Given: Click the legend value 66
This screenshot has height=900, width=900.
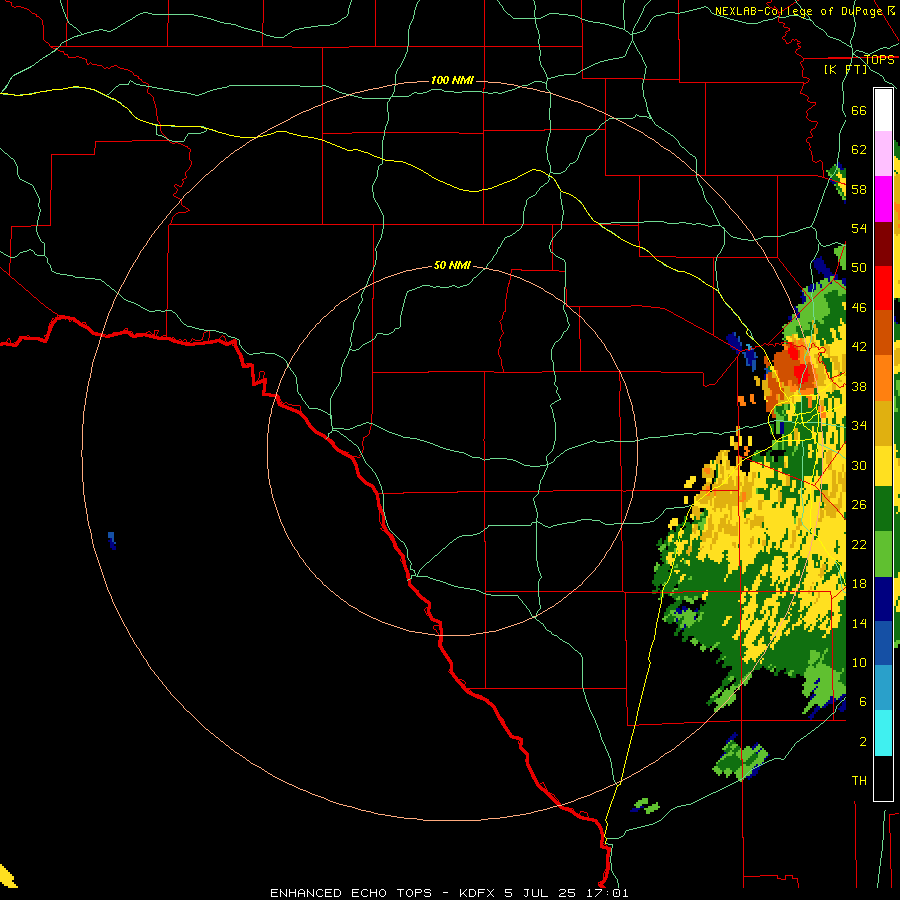Looking at the screenshot, I should point(859,110).
